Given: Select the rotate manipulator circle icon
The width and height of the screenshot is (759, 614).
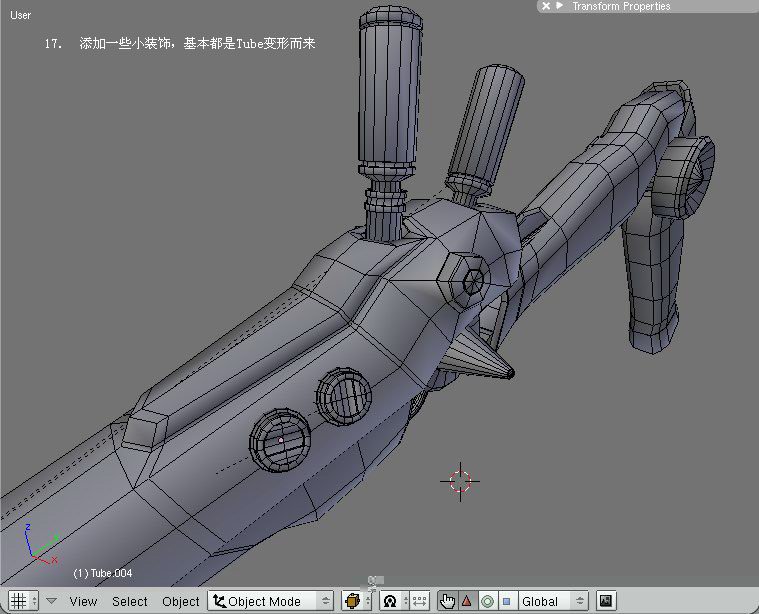Looking at the screenshot, I should pyautogui.click(x=487, y=601).
